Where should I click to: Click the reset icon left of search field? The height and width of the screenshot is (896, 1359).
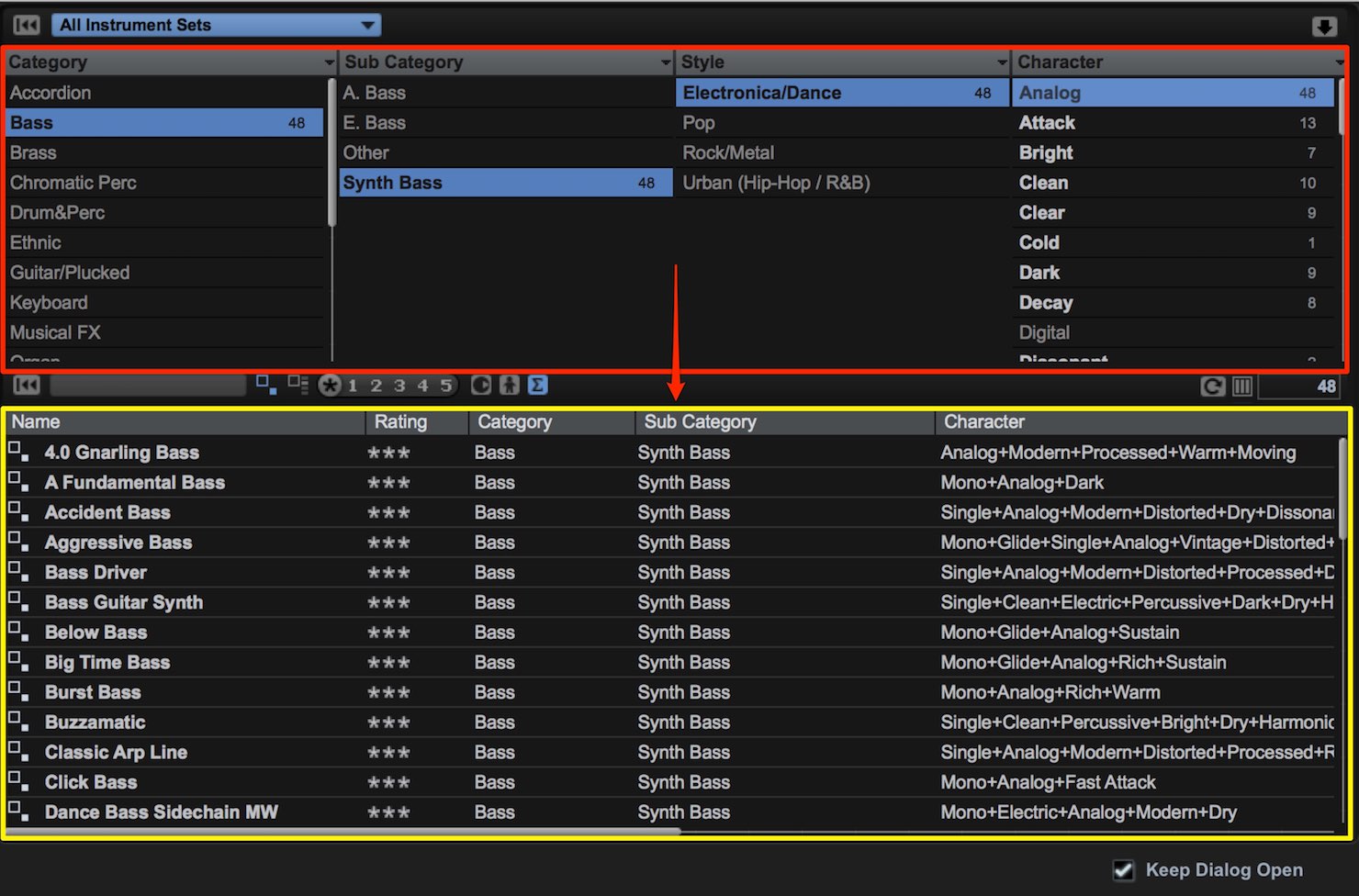27,385
